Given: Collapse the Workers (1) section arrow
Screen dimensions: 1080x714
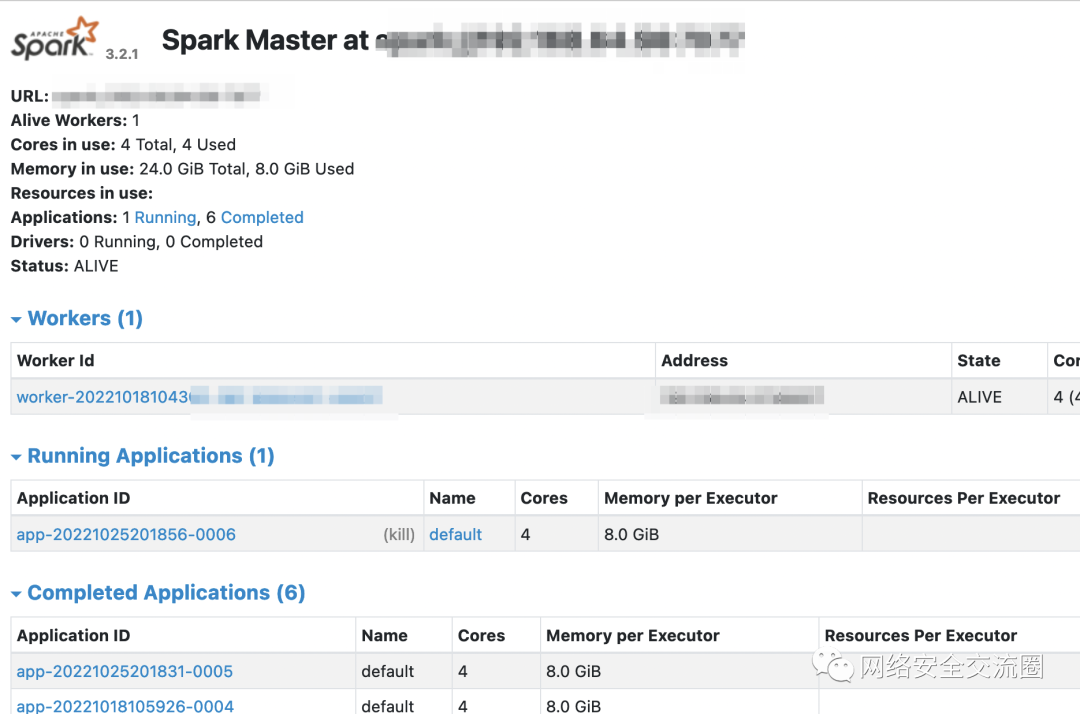Looking at the screenshot, I should pyautogui.click(x=17, y=319).
